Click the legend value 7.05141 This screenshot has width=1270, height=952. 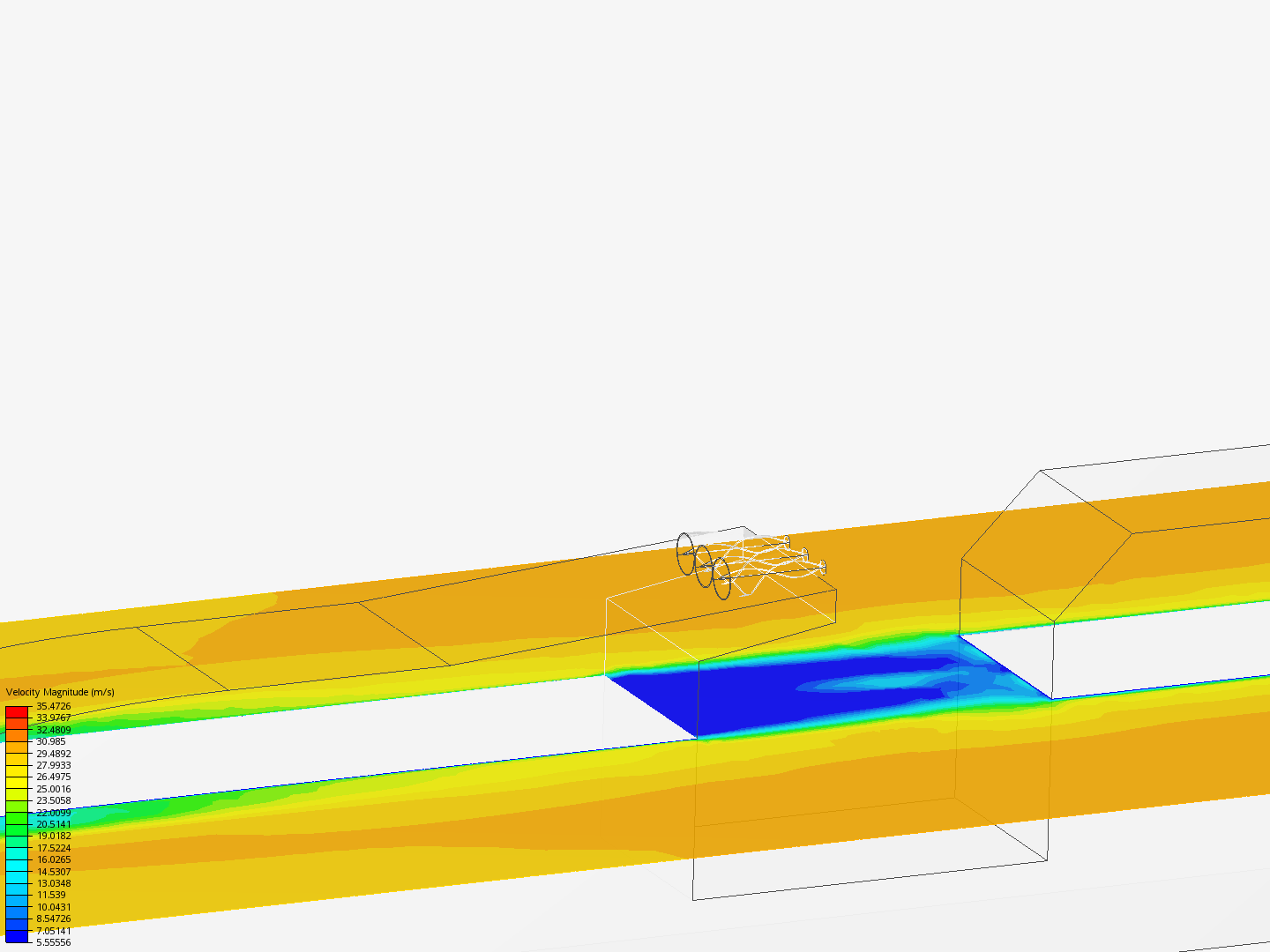point(54,931)
